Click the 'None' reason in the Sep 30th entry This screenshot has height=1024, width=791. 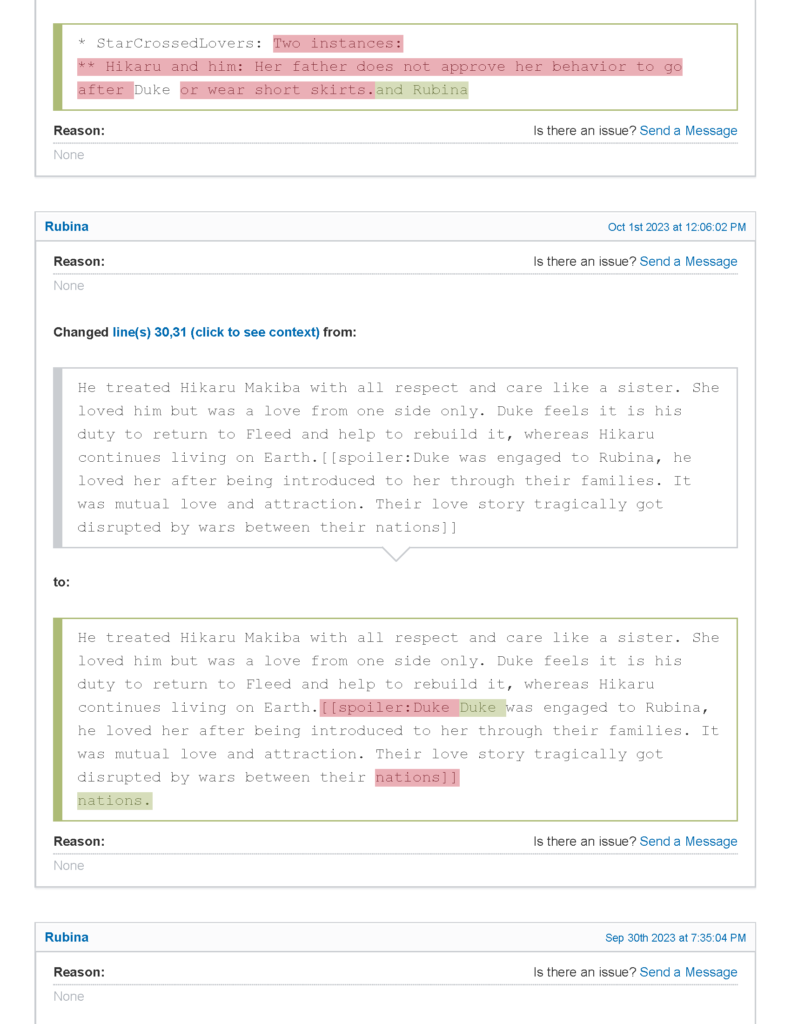point(69,997)
